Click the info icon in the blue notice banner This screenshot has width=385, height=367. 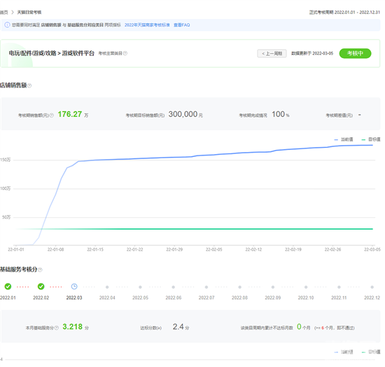tap(7, 25)
